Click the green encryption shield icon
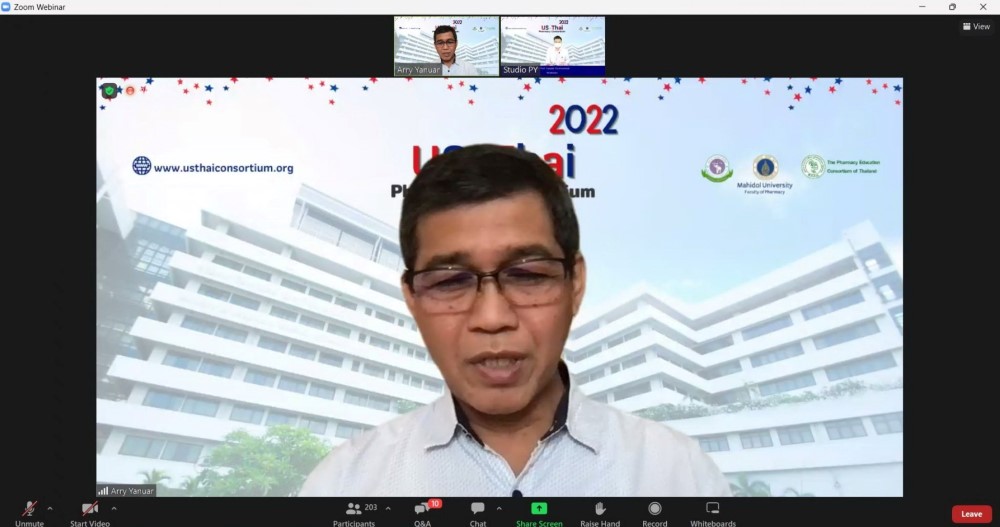 110,91
